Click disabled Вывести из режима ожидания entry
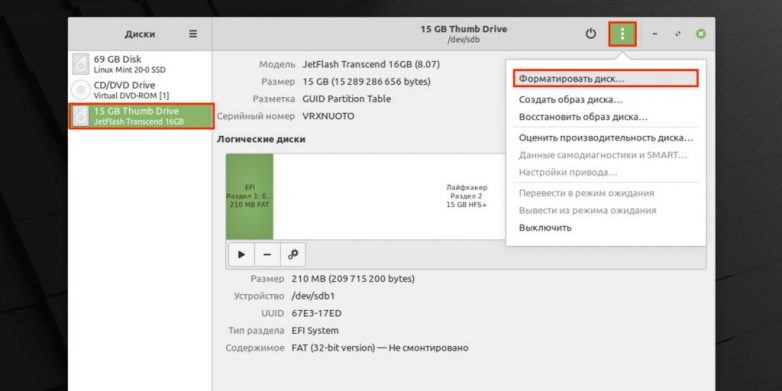The width and height of the screenshot is (782, 391). point(605,210)
